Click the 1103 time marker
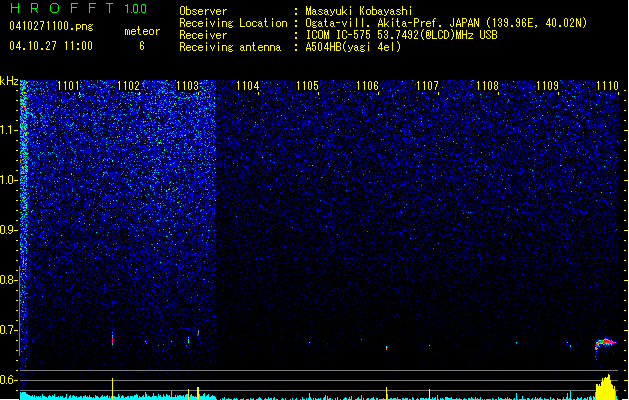629x400 pixels. (187, 86)
